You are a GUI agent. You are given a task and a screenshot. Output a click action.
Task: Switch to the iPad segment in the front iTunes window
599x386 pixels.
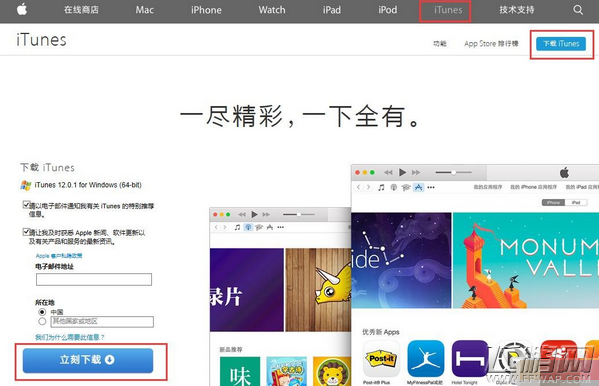coord(576,203)
